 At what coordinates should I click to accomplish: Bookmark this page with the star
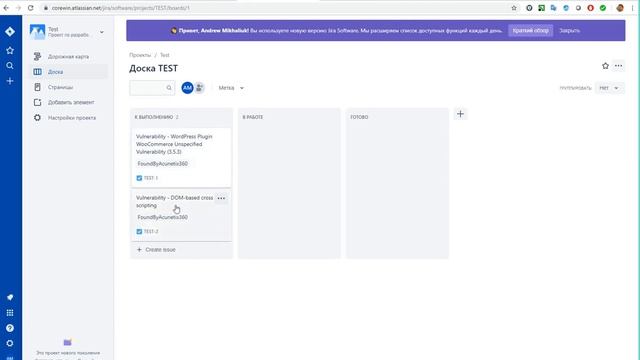[x=514, y=8]
